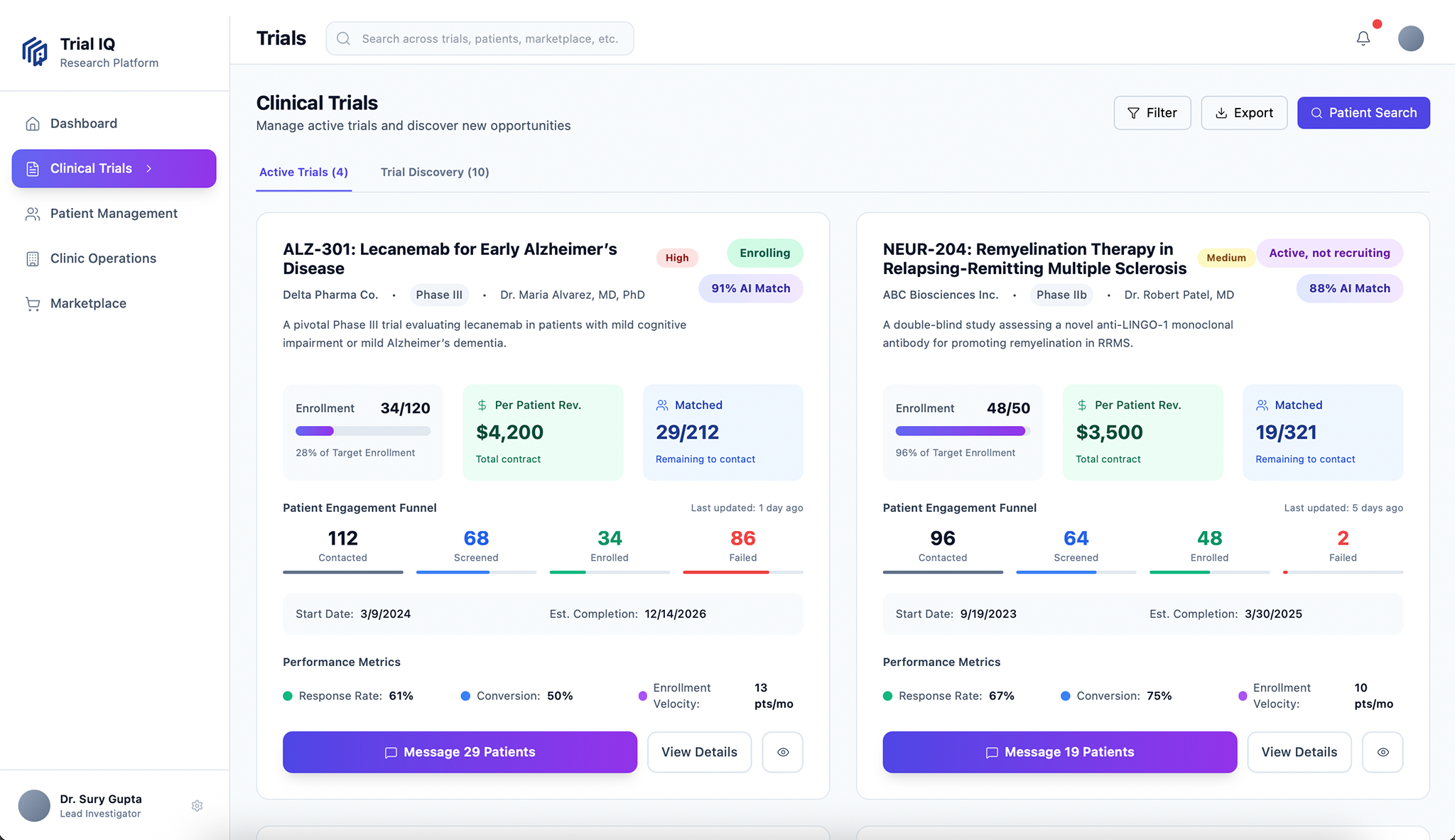This screenshot has height=840, width=1455.
Task: Click the Patient Search button
Action: [1363, 112]
